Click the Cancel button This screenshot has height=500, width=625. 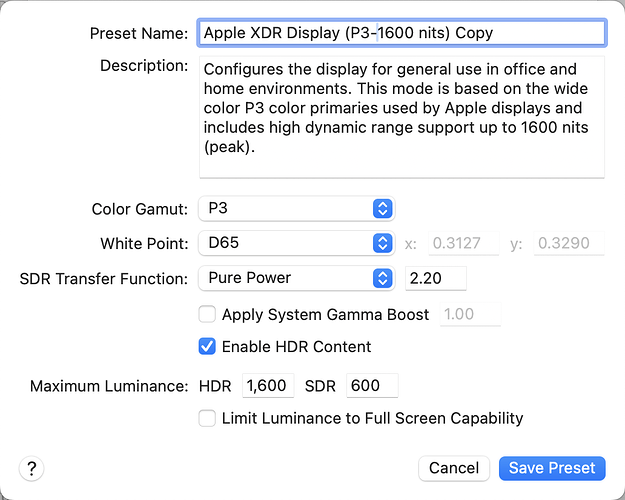click(x=454, y=468)
